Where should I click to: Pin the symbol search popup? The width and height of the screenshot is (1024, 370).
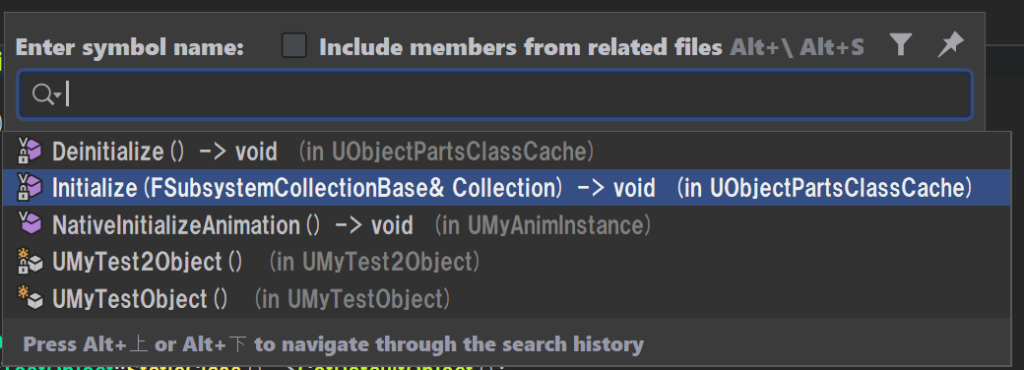950,45
